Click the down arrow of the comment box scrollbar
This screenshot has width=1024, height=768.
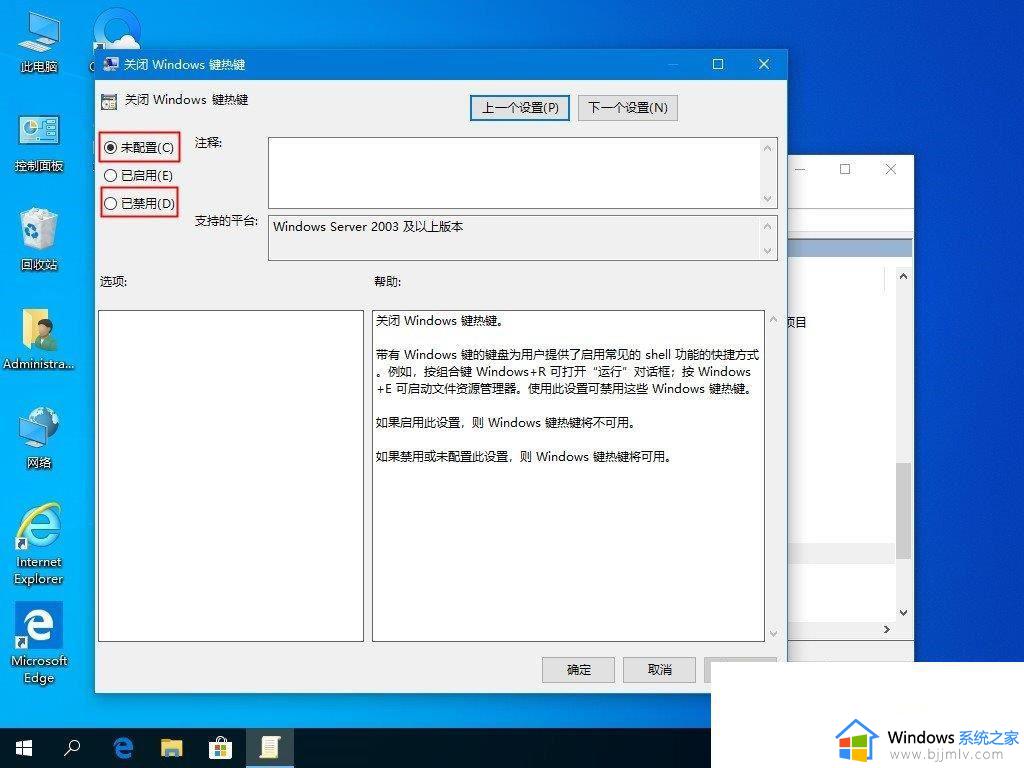tap(767, 198)
